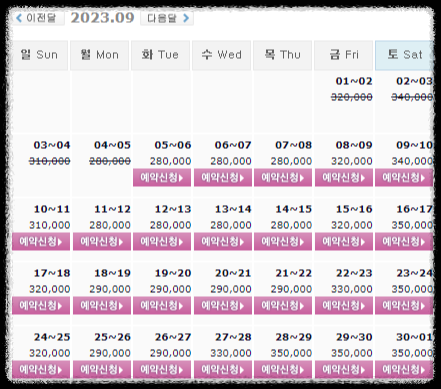
Task: Request reservation for 25~26
Action: 102,369
